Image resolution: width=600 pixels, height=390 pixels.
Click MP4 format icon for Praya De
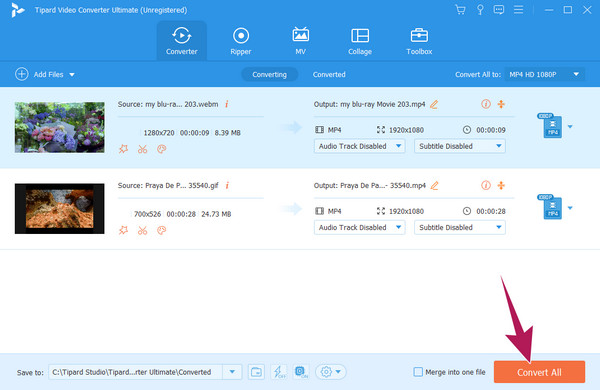click(550, 207)
